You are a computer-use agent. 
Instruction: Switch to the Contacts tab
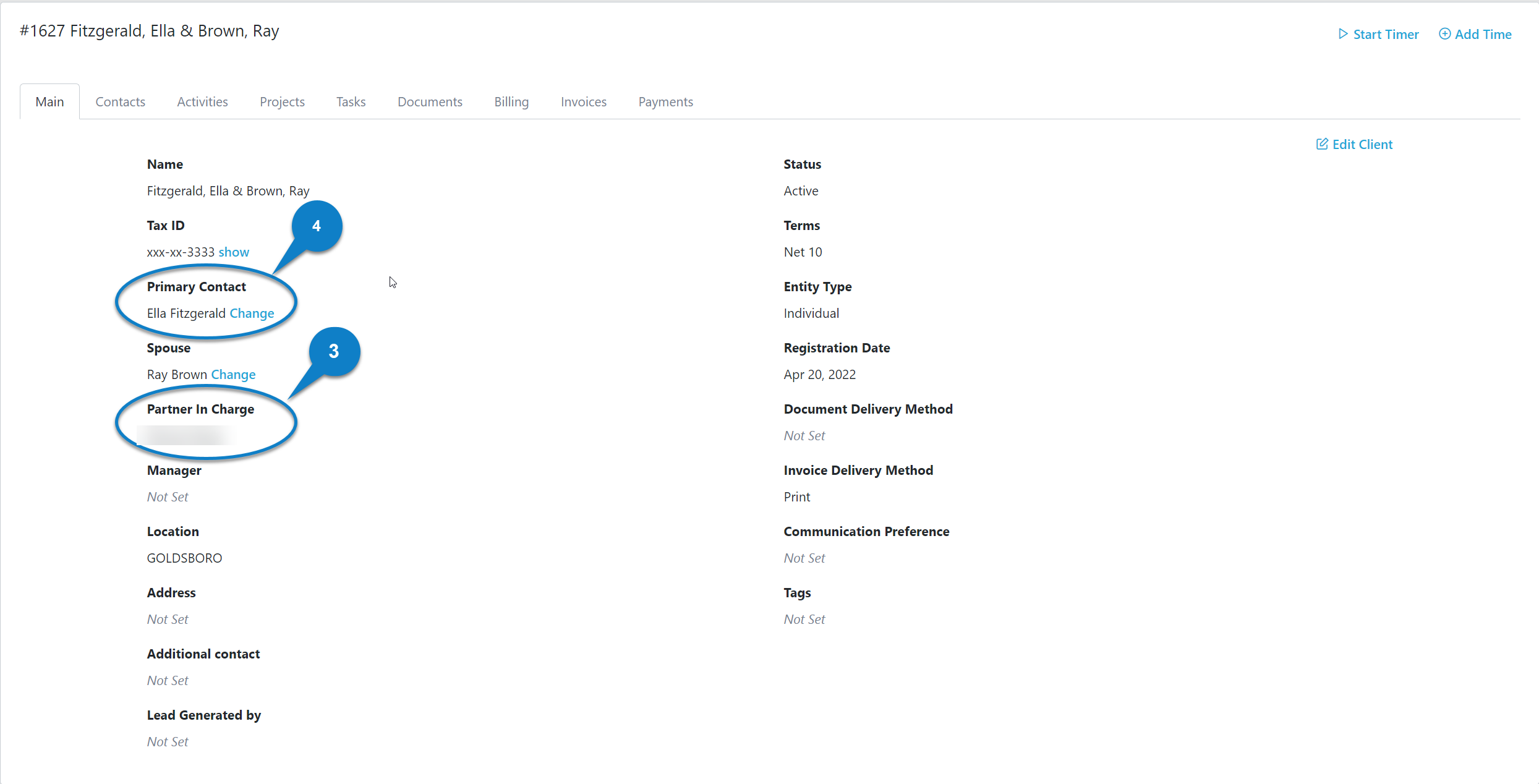pyautogui.click(x=119, y=101)
